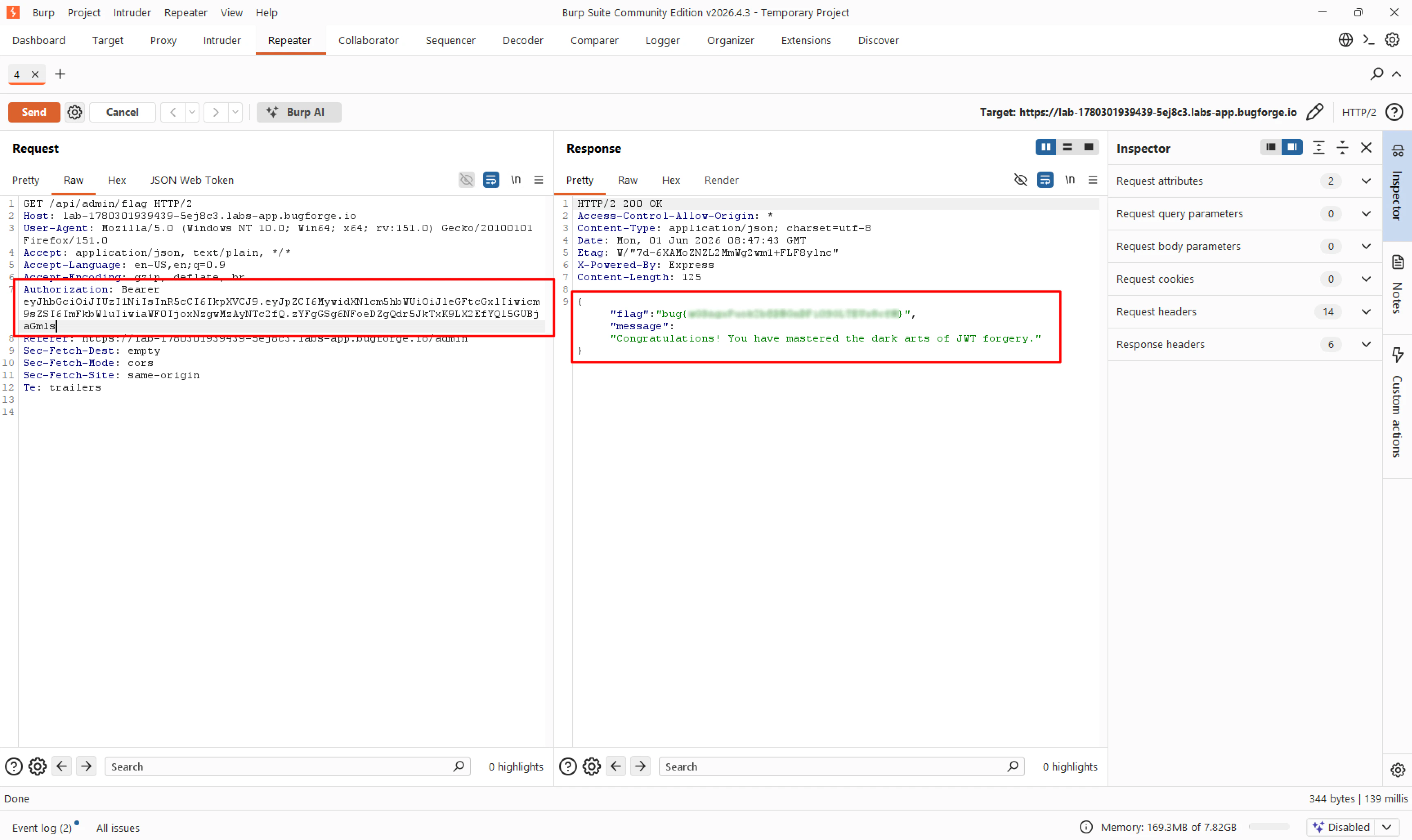Toggle \n newline display in Response
The width and height of the screenshot is (1412, 840).
(1070, 180)
